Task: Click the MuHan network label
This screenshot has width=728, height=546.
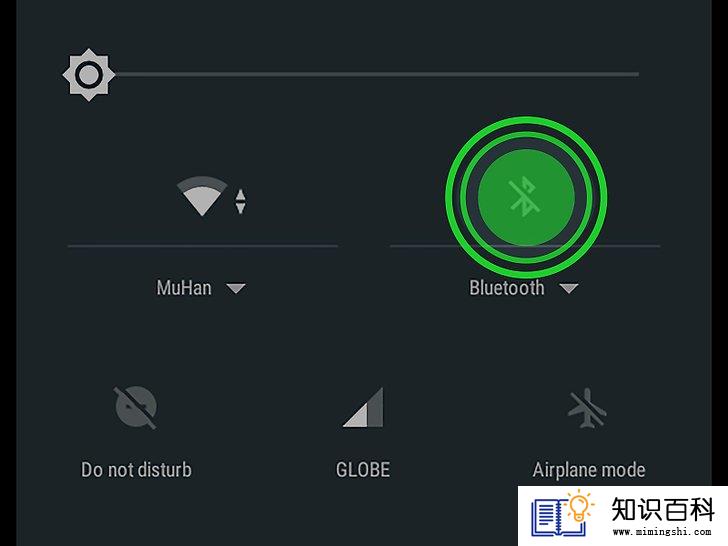Action: tap(184, 288)
